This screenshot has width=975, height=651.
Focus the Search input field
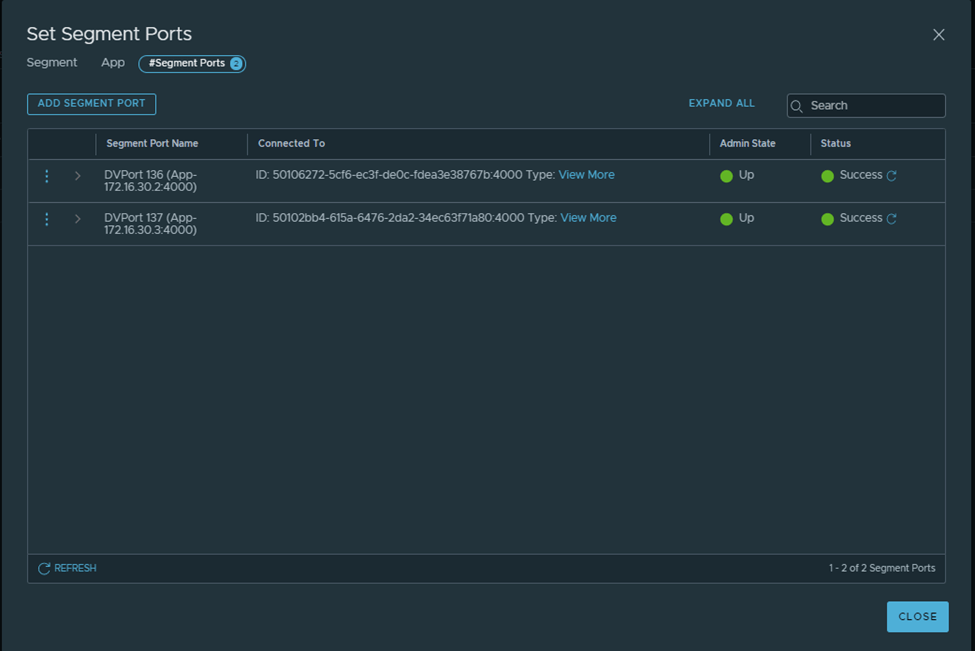pos(872,106)
